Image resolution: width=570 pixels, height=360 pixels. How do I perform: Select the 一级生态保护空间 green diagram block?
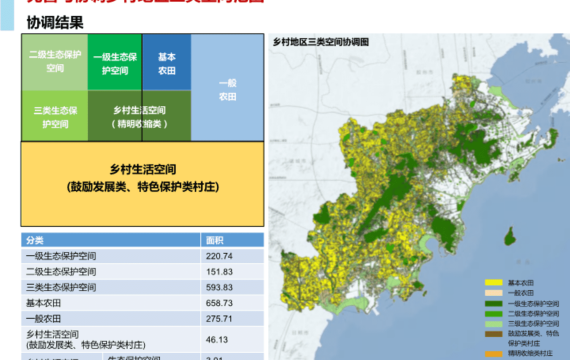115,62
